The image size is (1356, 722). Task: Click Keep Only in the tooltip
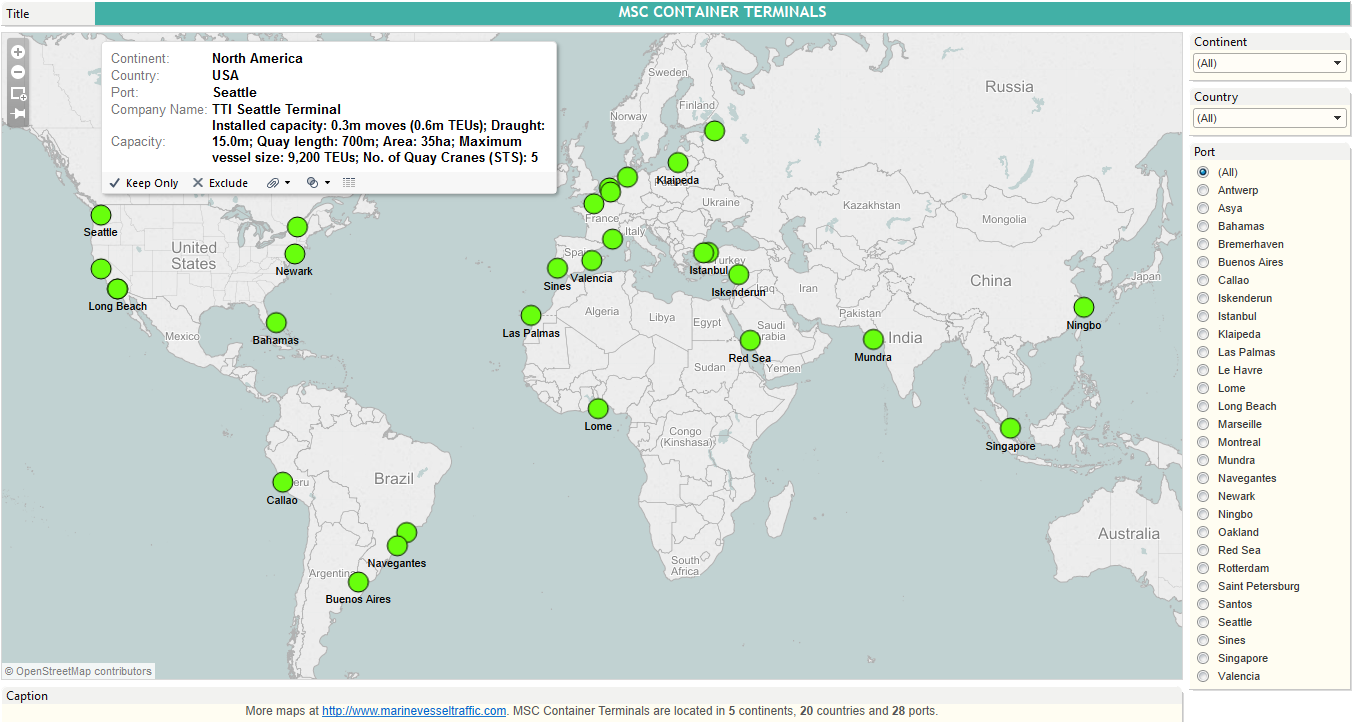(x=144, y=183)
